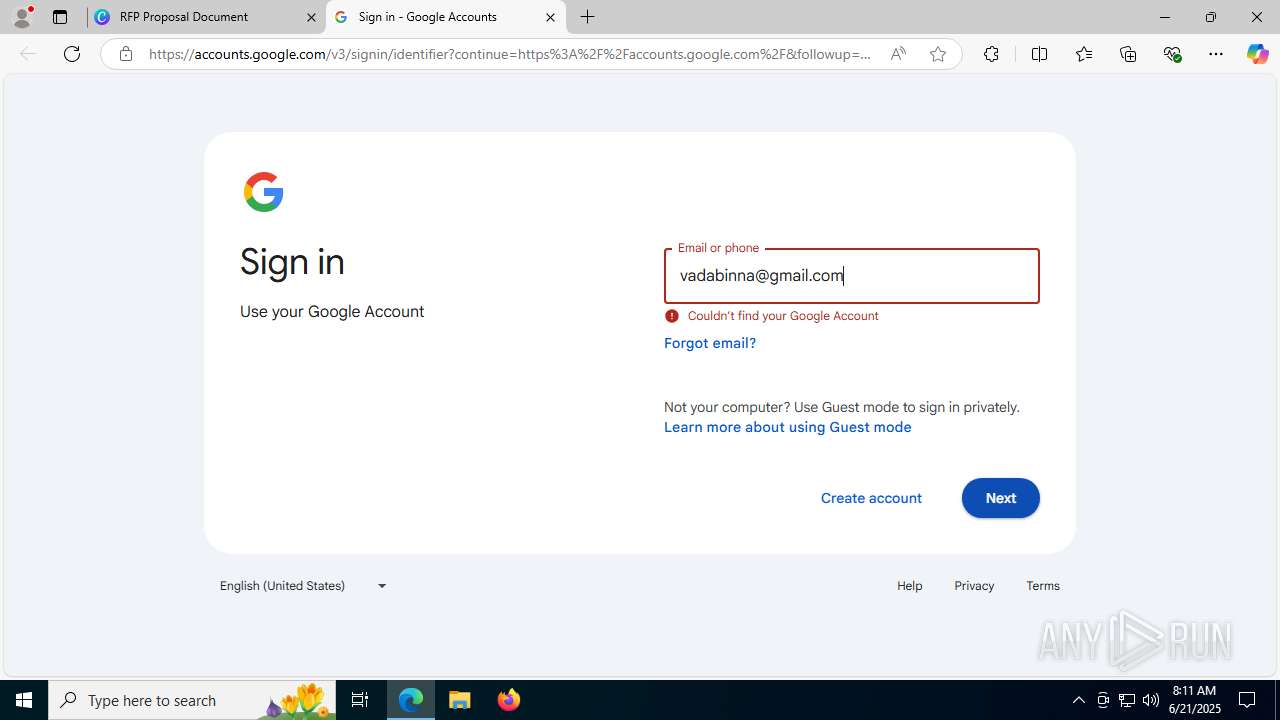Show hidden system tray icons
The height and width of the screenshot is (720, 1280).
click(x=1078, y=700)
